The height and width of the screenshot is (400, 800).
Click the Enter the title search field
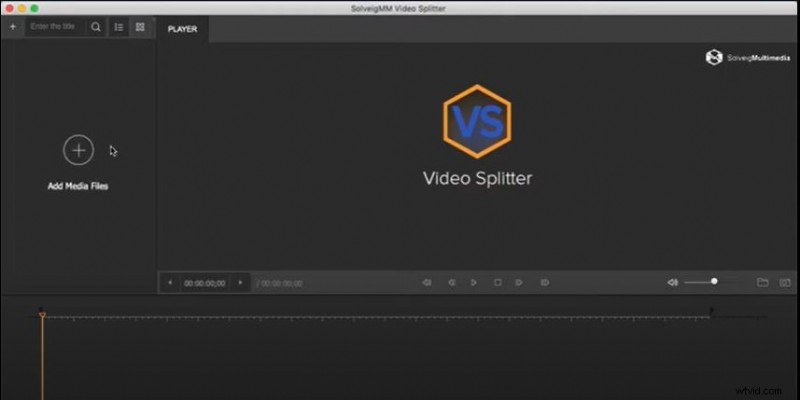point(55,27)
